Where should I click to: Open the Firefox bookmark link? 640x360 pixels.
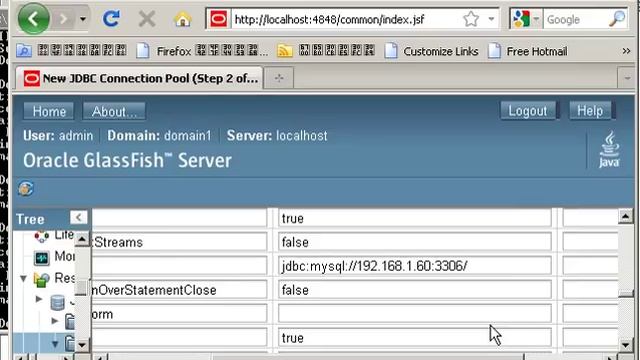[202, 51]
